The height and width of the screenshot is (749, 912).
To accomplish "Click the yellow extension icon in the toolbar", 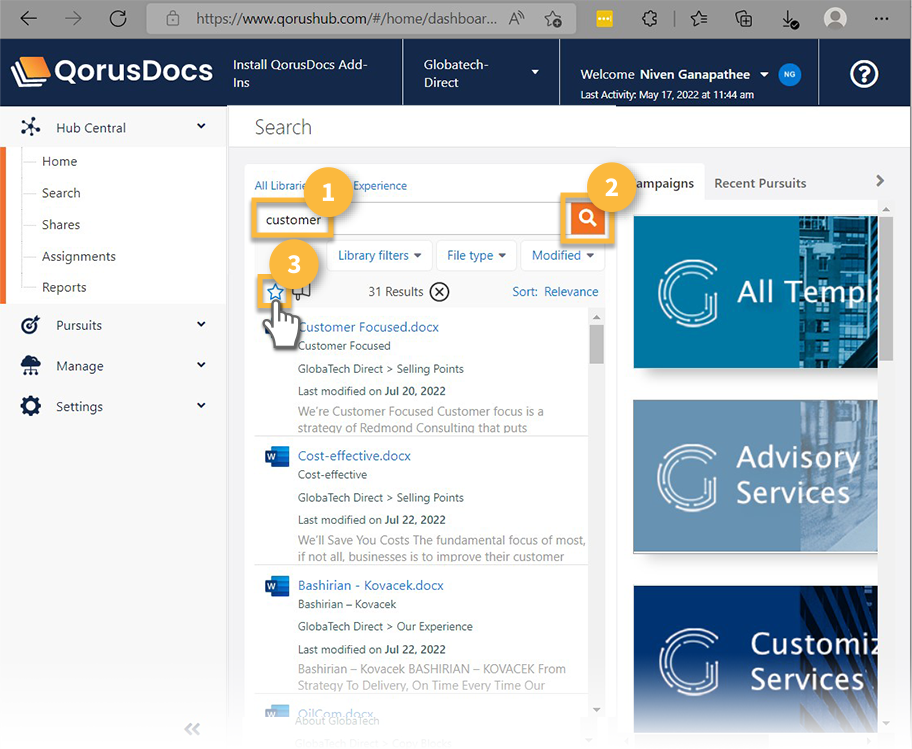I will (x=604, y=19).
